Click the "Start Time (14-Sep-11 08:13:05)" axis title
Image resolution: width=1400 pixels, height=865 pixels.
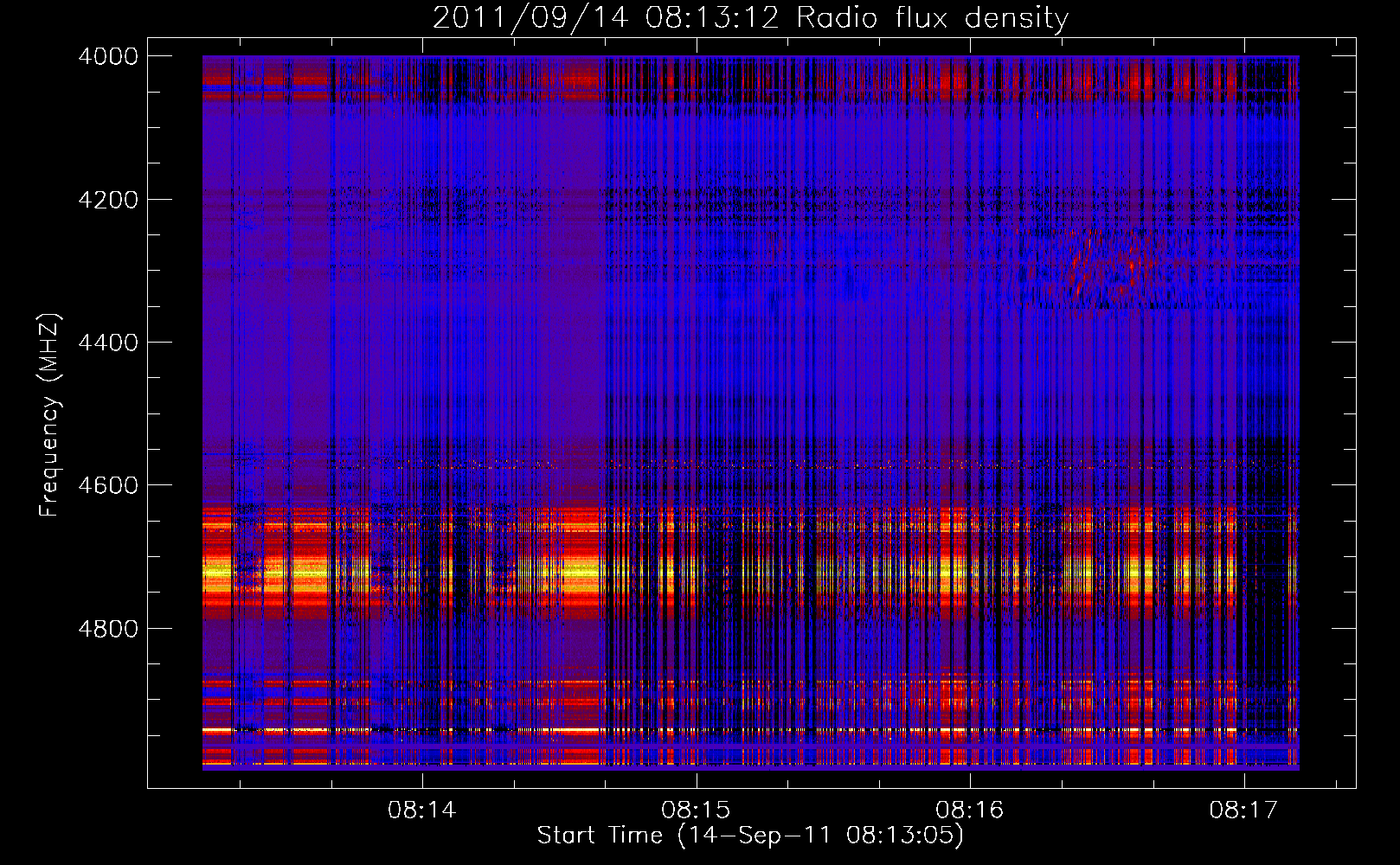[x=750, y=836]
